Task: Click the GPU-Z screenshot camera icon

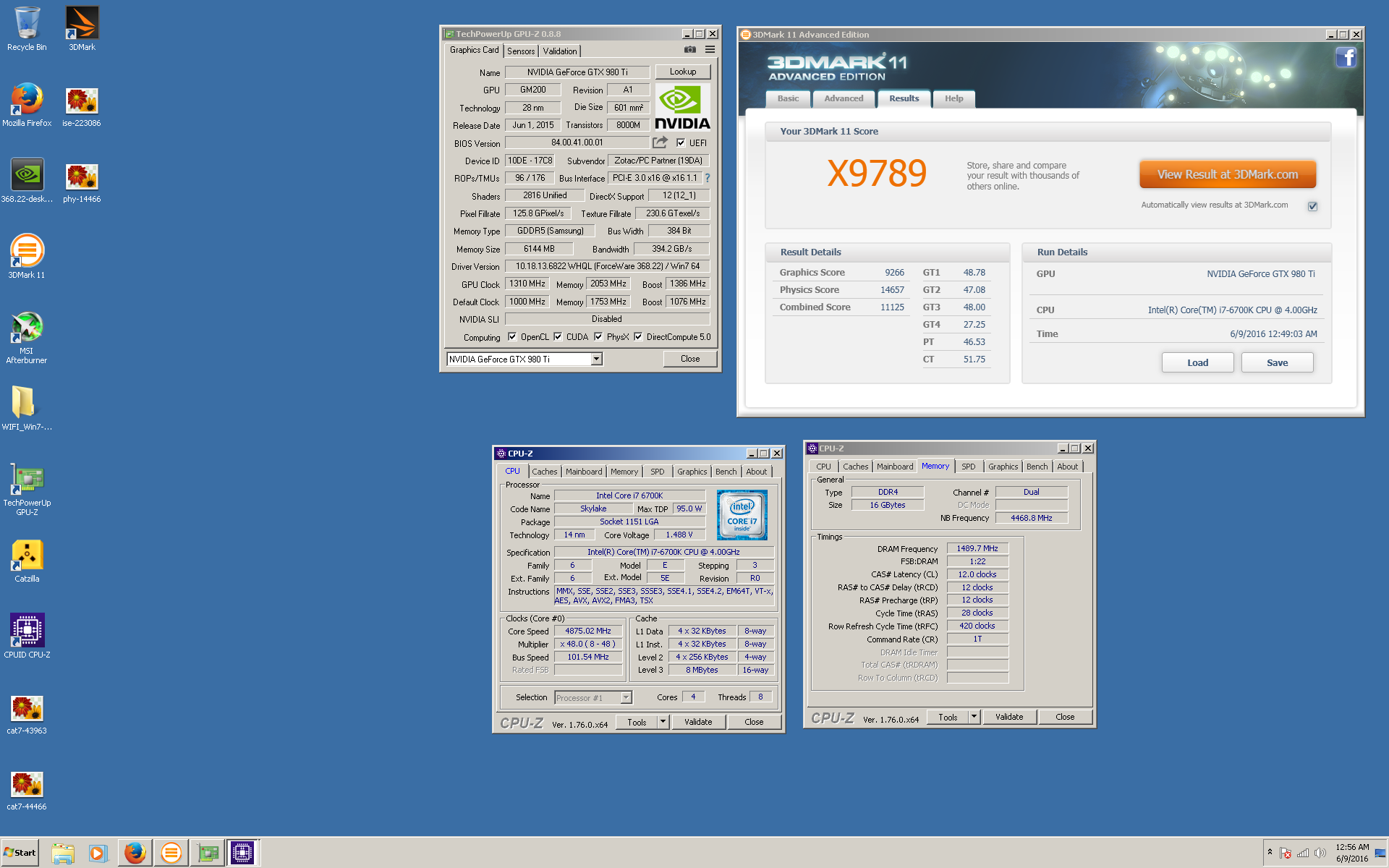Action: tap(690, 50)
